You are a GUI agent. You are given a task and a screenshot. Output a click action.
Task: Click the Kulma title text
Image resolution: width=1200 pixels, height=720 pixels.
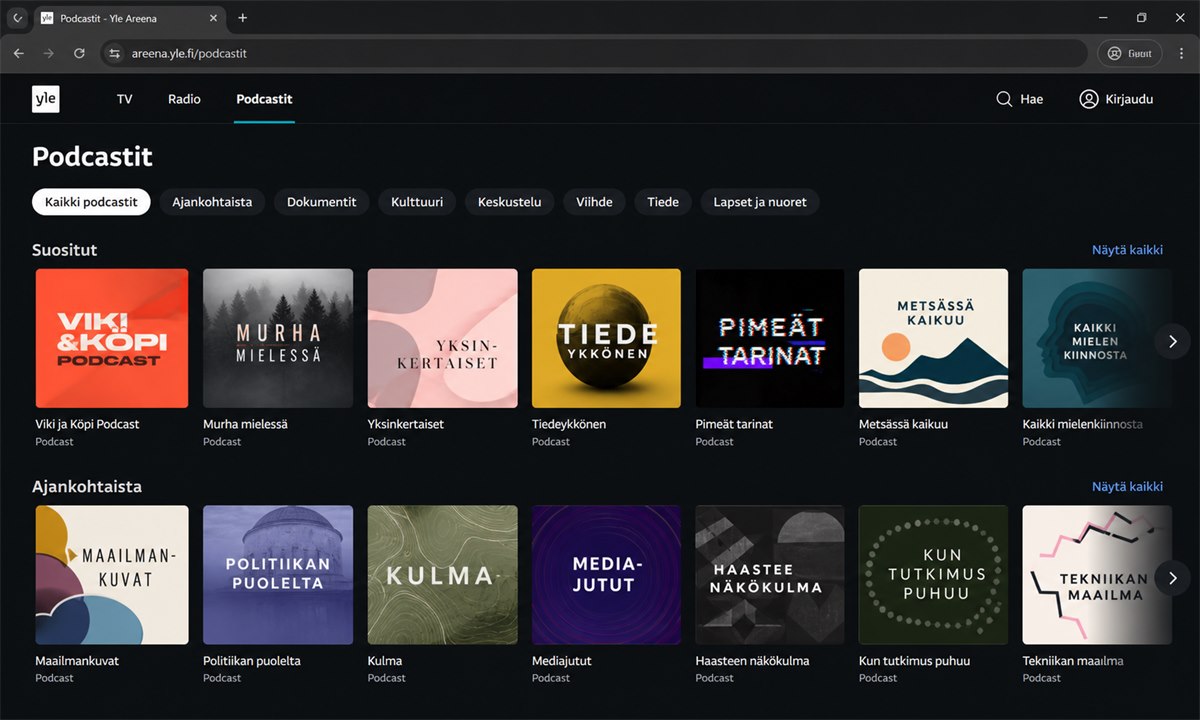tap(385, 661)
